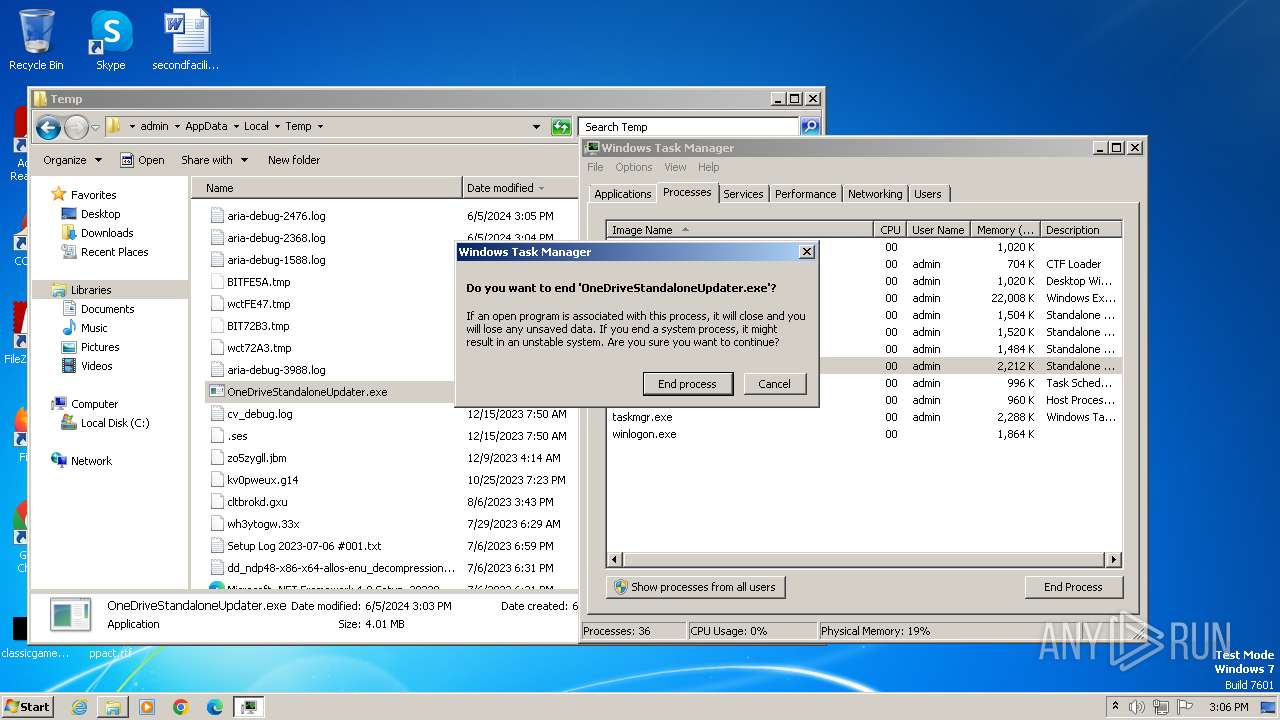Open the Skype desktop shortcut
1280x720 pixels.
pos(110,40)
